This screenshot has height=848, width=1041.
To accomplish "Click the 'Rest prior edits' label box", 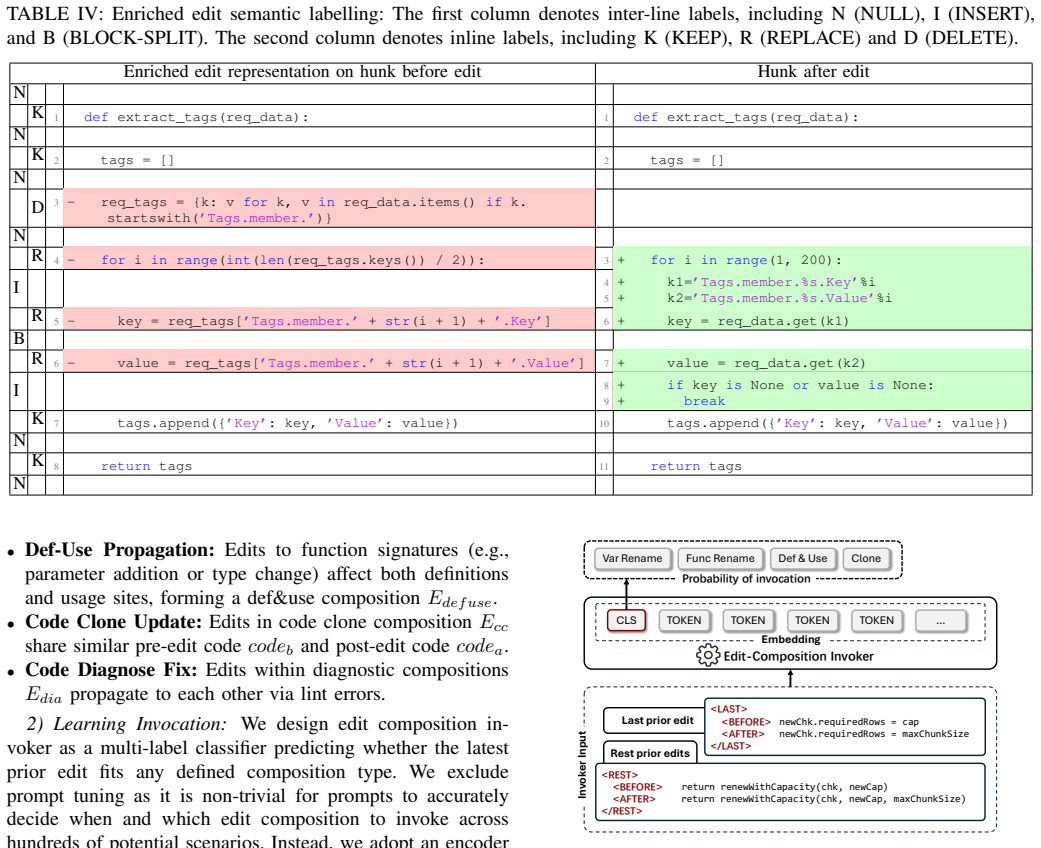I will 650,753.
